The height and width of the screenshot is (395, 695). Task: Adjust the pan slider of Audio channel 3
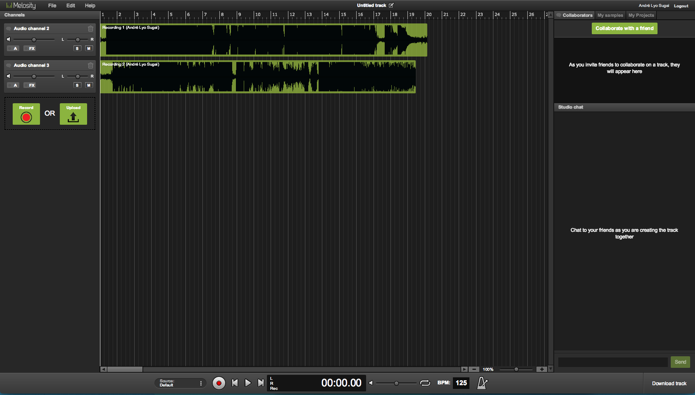click(x=78, y=76)
